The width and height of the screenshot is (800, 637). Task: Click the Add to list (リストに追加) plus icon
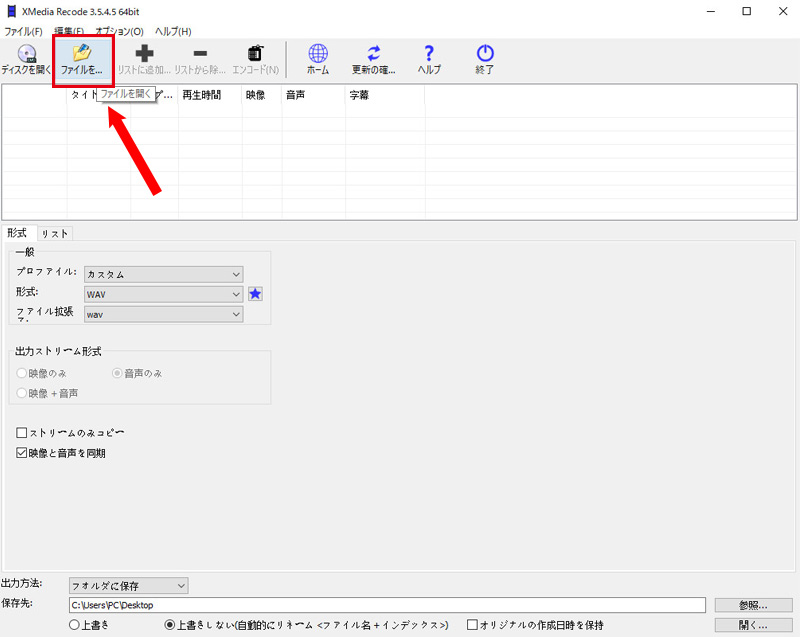coord(144,53)
